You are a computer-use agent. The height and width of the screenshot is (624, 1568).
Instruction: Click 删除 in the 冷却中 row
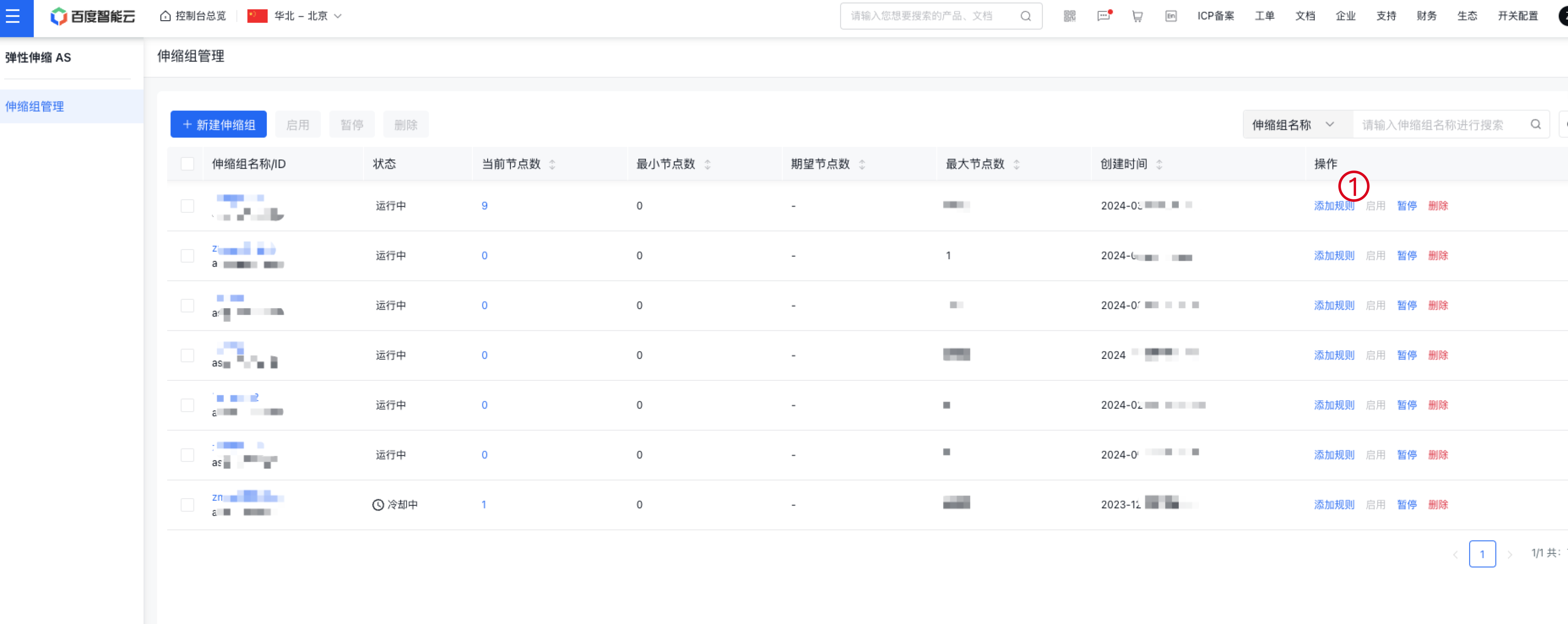1438,505
